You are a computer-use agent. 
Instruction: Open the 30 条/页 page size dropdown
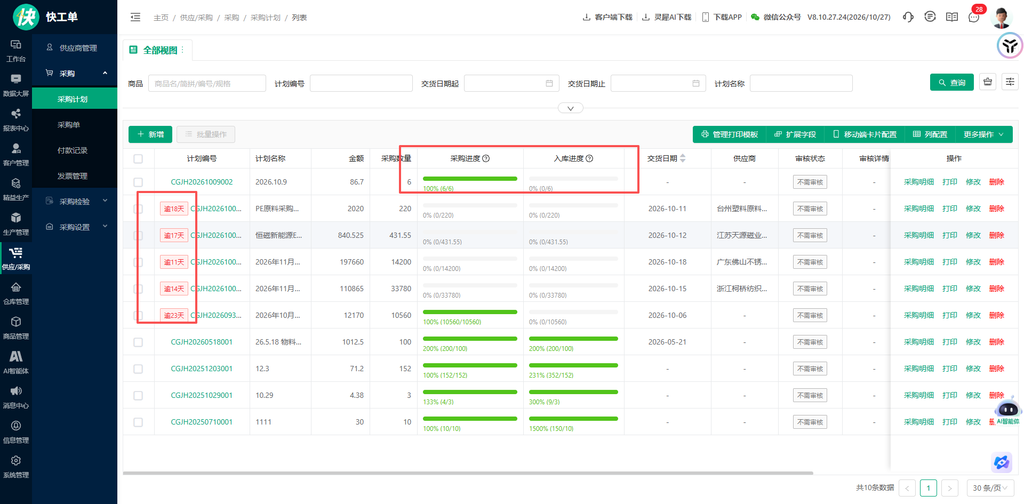pyautogui.click(x=991, y=488)
